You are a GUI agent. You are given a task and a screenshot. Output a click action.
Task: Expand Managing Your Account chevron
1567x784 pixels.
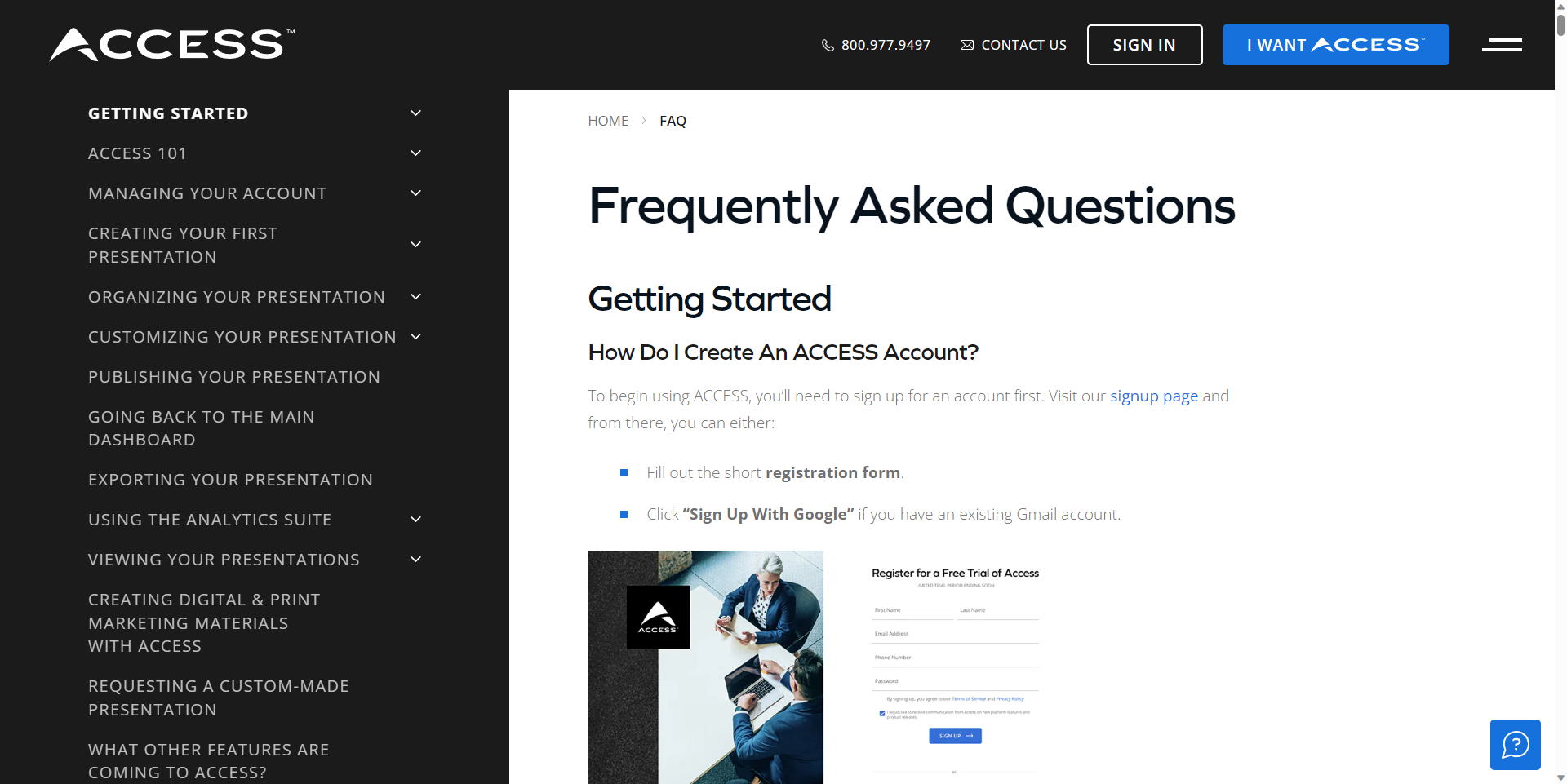415,193
